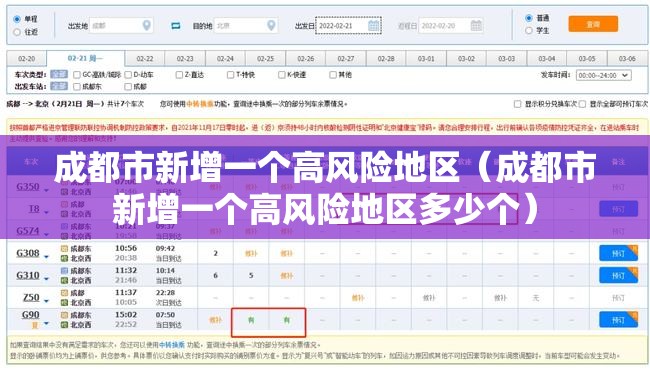This screenshot has width=650, height=374.
Task: Check the Z-直达 train type filter
Action: pyautogui.click(x=179, y=75)
